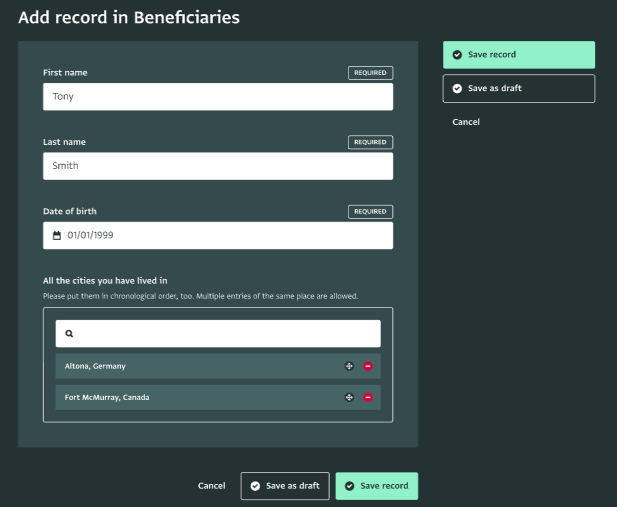Click Cancel in the right sidebar
617x507 pixels.
click(466, 122)
